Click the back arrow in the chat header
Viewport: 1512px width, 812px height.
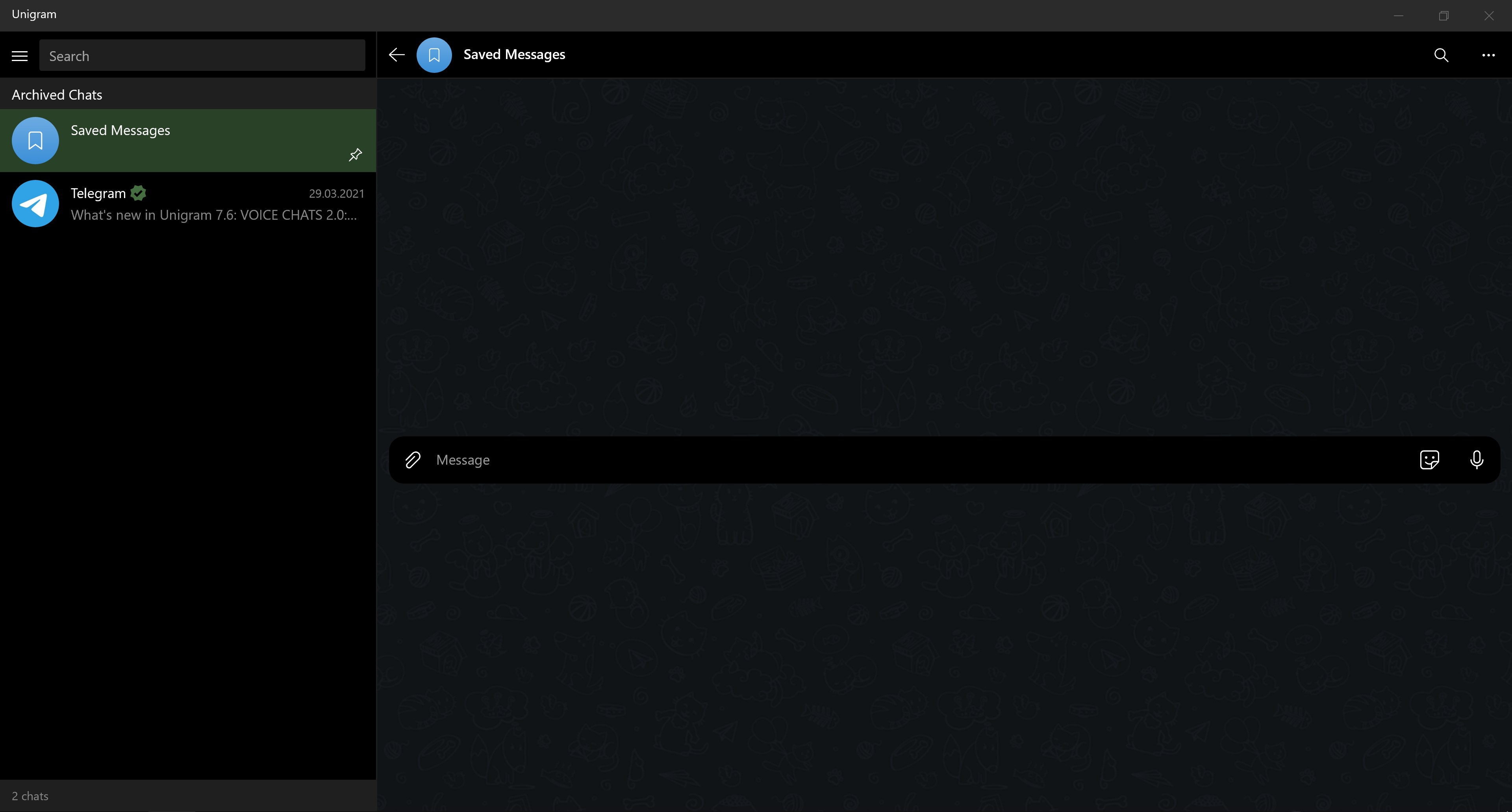(x=396, y=55)
